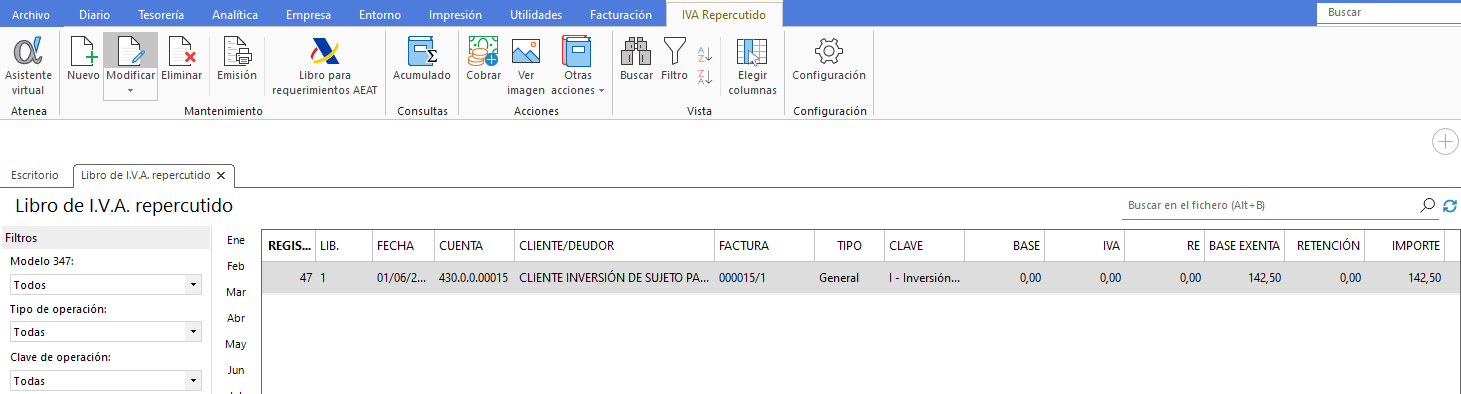
Task: Open Libro para requerimientos AEAT
Action: [324, 66]
